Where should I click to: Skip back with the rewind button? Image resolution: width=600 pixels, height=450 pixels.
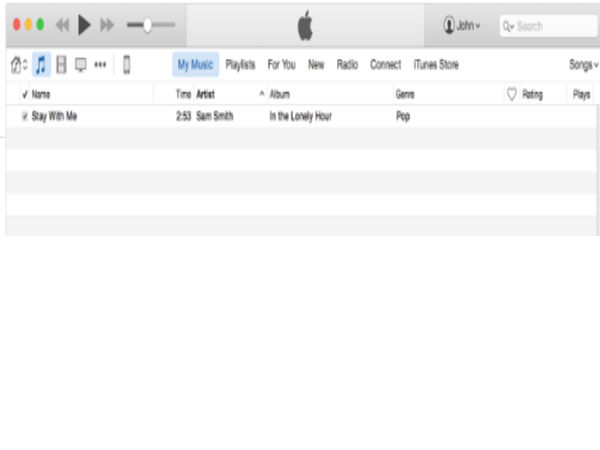coord(62,25)
